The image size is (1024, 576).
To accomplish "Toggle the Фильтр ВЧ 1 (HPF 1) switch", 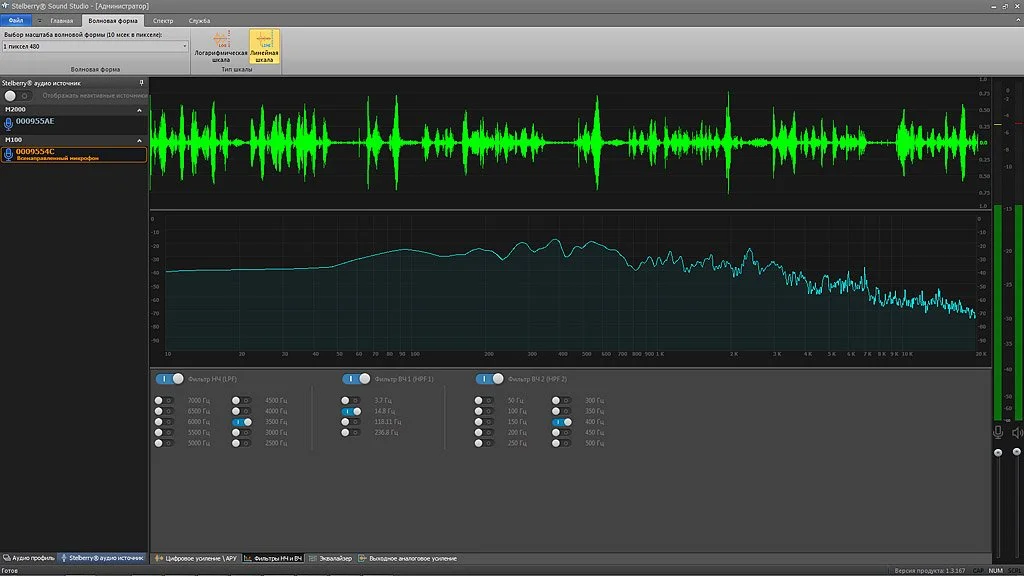I will [x=357, y=379].
